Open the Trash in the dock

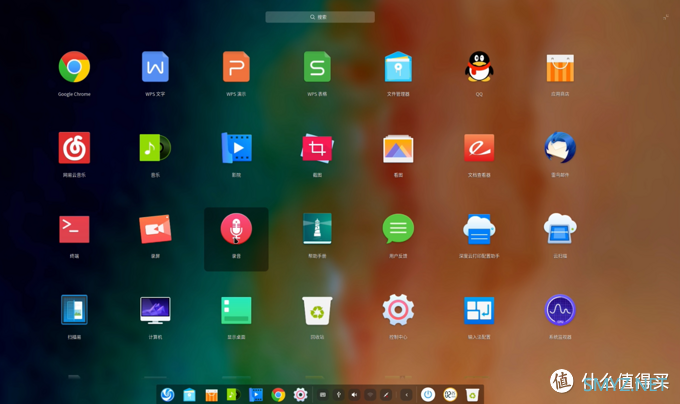click(472, 394)
